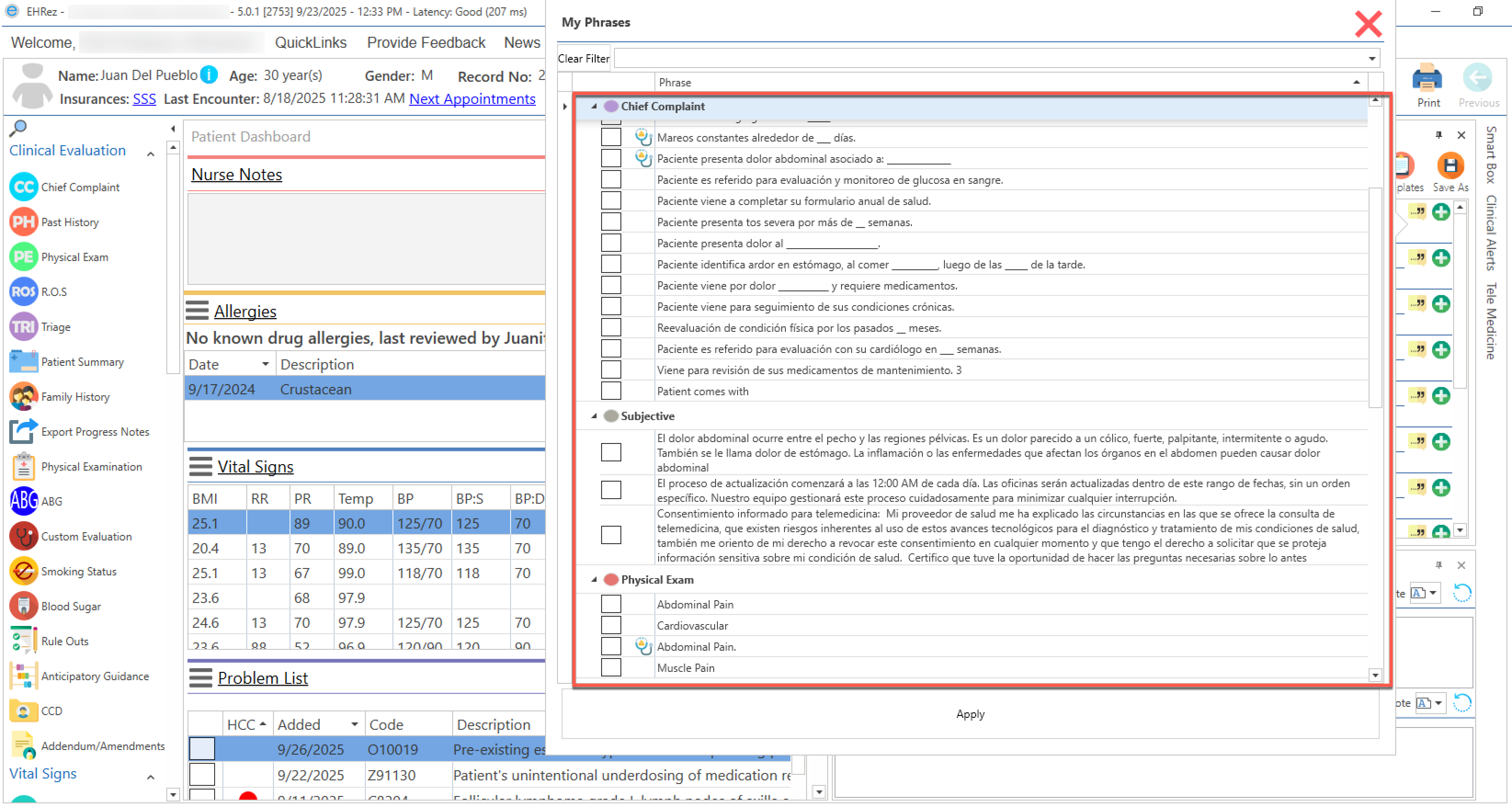This screenshot has width=1512, height=807.
Task: Open the Chief Complaint CC icon
Action: [23, 187]
